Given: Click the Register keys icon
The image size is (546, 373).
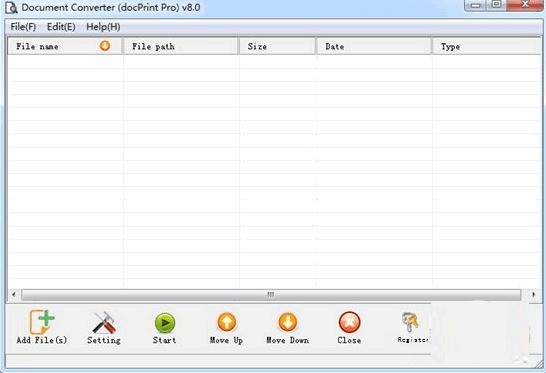Looking at the screenshot, I should click(410, 322).
